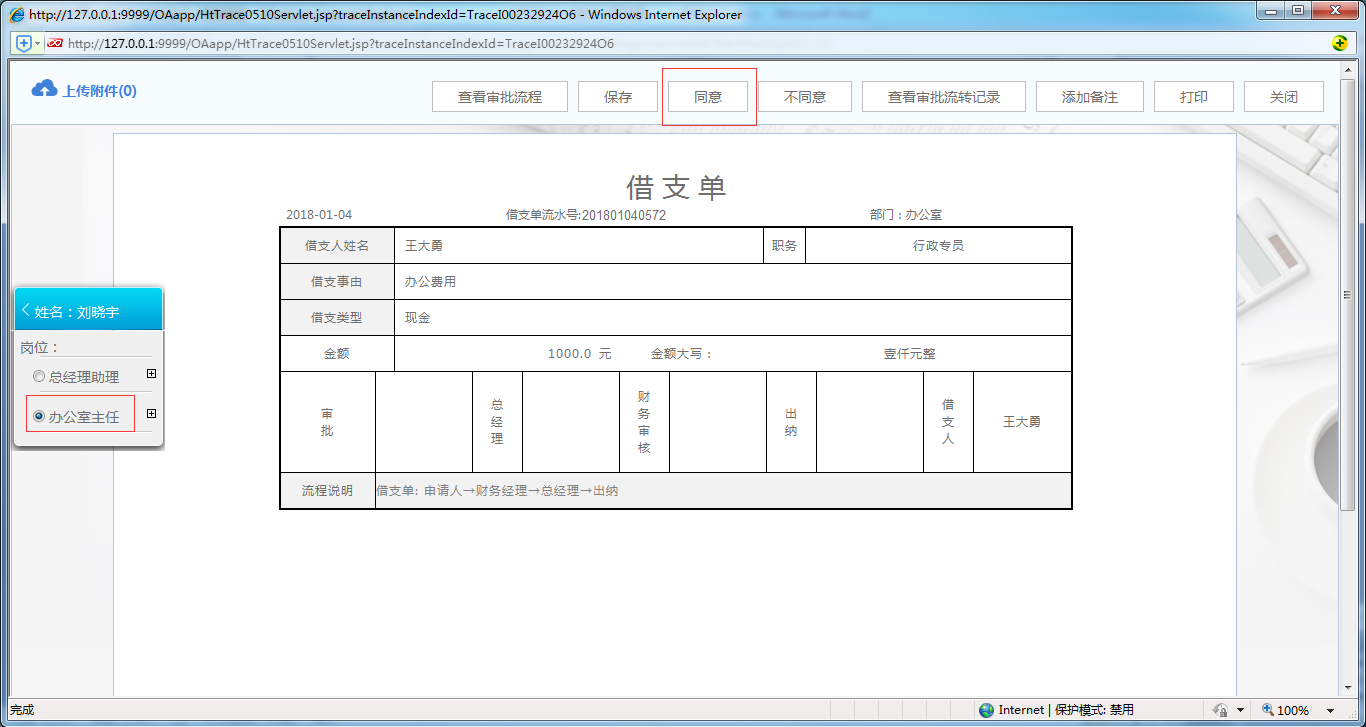
Task: Select the 办公室主任 radio button
Action: (37, 413)
